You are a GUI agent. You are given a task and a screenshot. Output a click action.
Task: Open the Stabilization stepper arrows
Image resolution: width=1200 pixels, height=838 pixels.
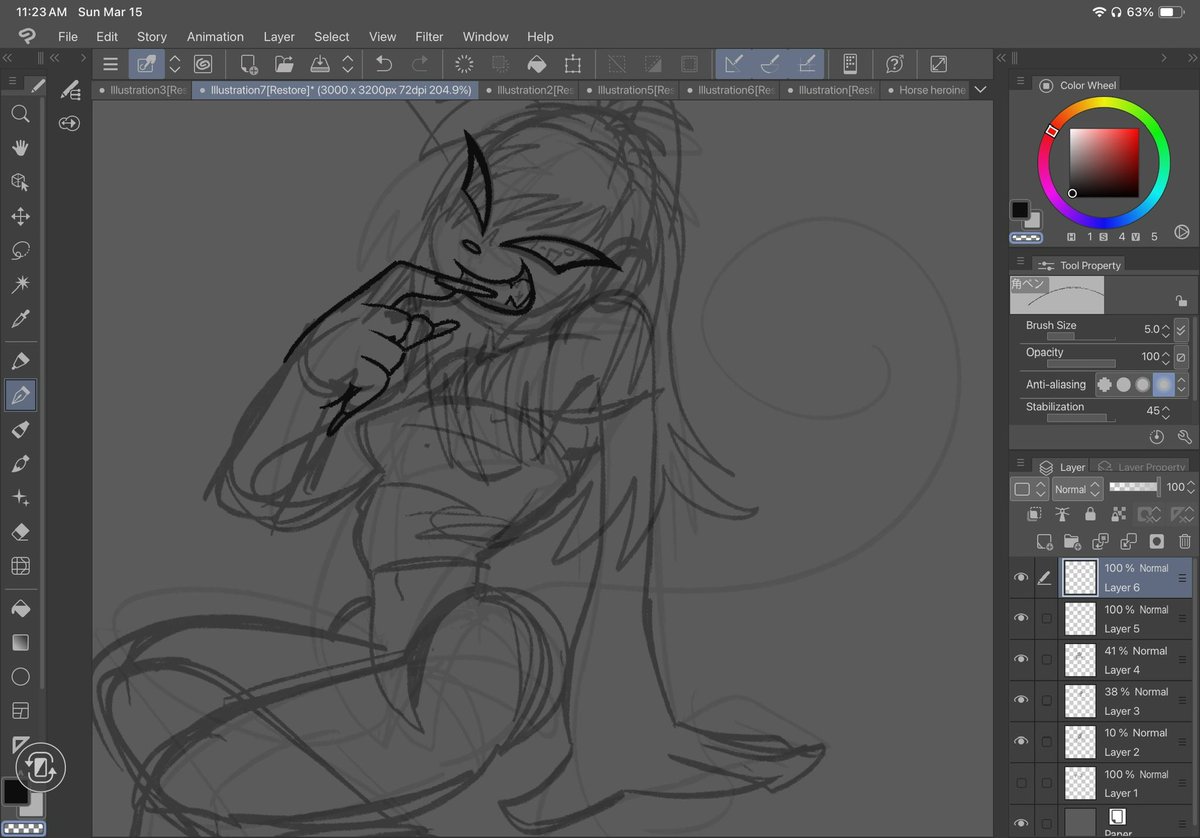pyautogui.click(x=1166, y=411)
